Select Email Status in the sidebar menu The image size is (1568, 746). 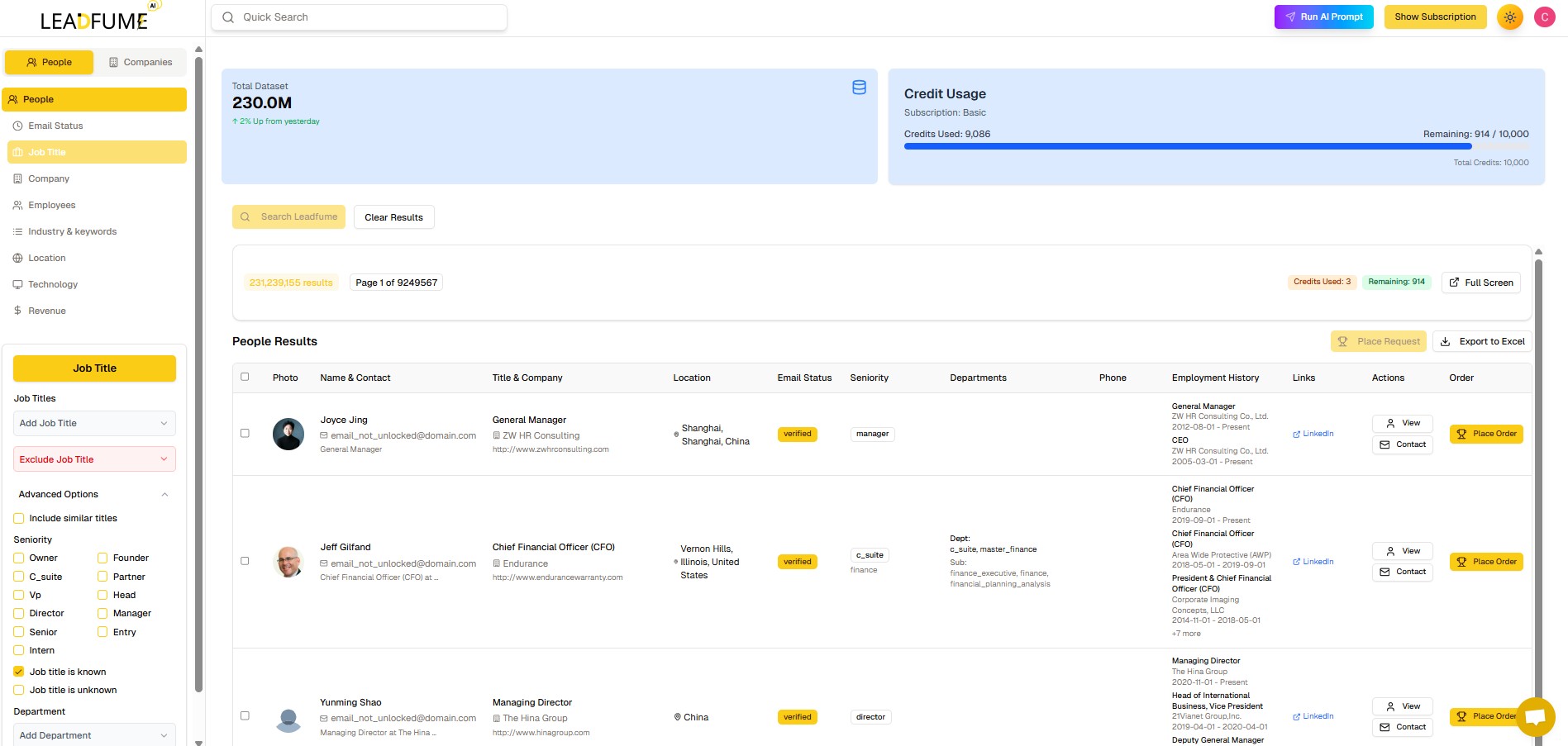coord(55,126)
